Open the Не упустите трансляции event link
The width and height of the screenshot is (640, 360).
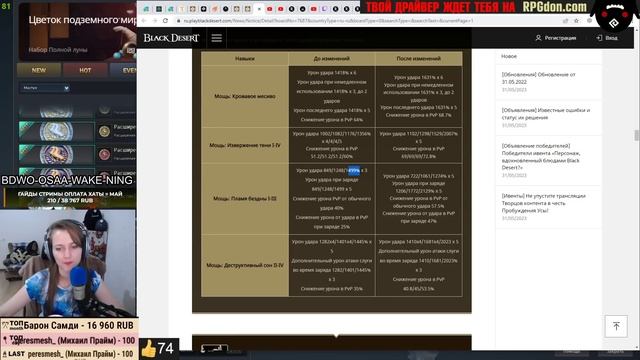tap(544, 203)
